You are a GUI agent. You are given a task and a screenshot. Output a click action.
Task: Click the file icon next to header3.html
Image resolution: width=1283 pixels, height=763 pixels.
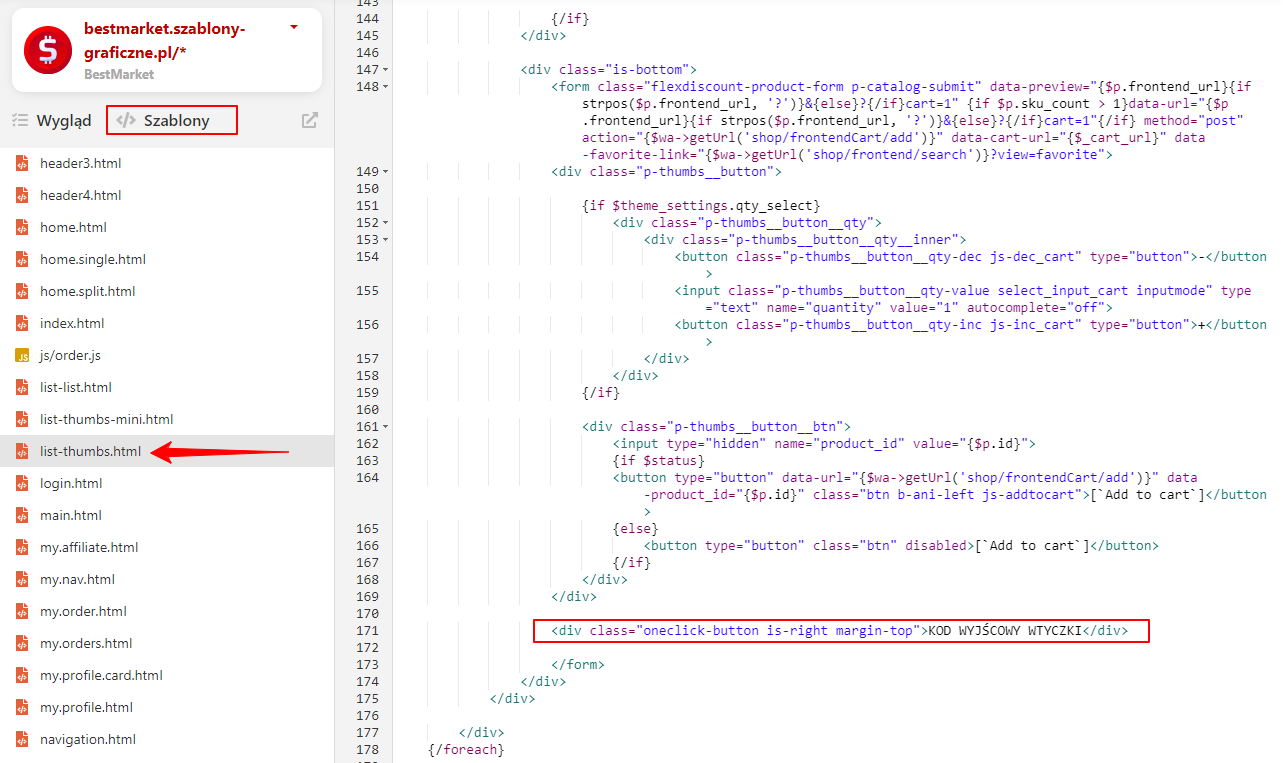23,163
